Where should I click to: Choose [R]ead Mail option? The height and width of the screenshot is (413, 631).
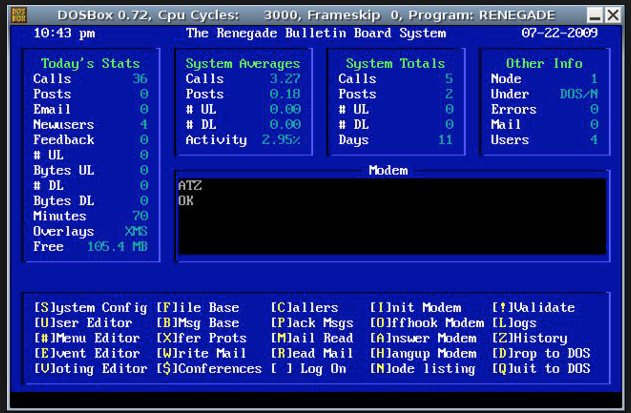pyautogui.click(x=312, y=353)
